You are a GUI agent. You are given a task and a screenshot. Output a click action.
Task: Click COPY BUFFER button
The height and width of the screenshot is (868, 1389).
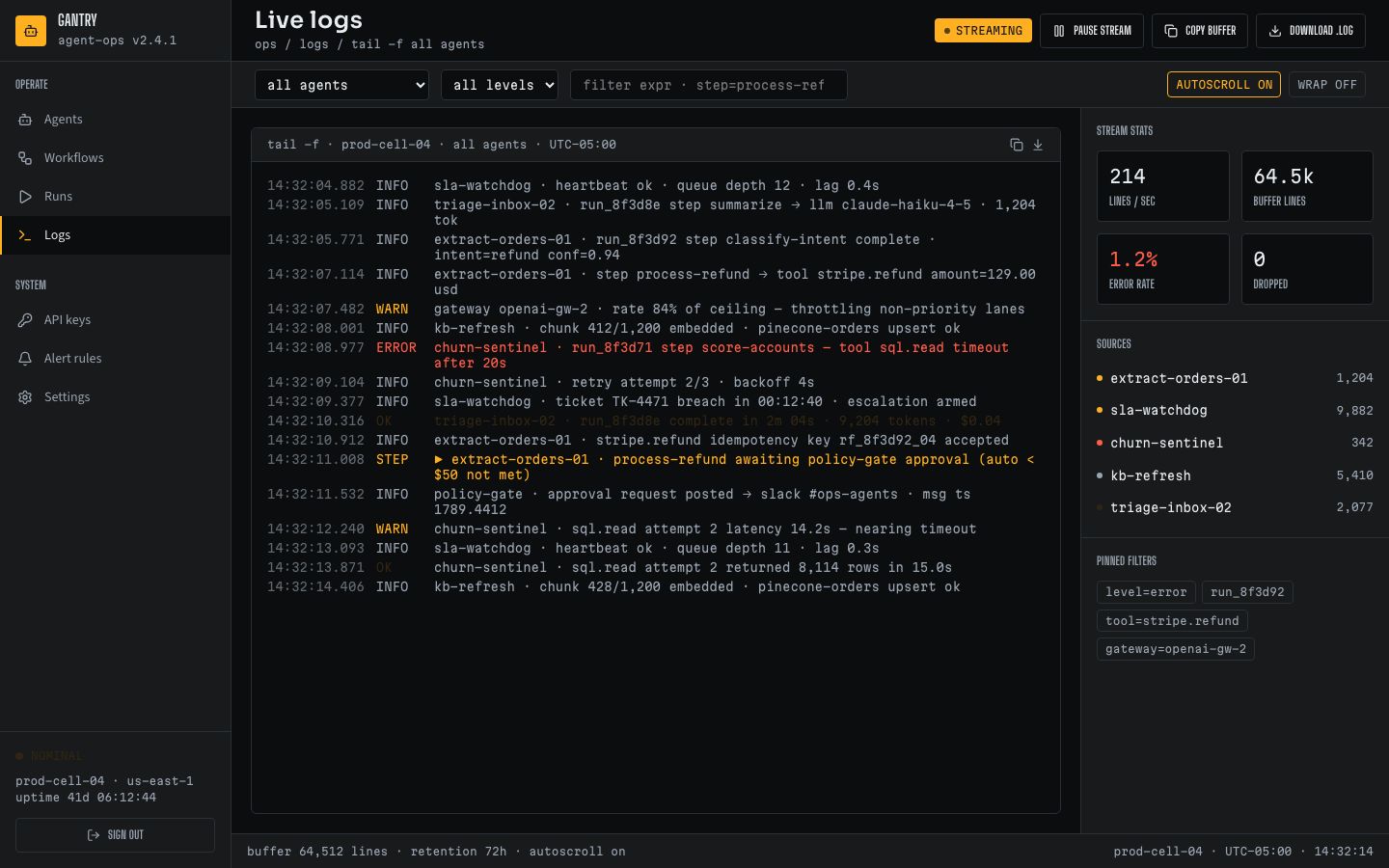click(1200, 31)
